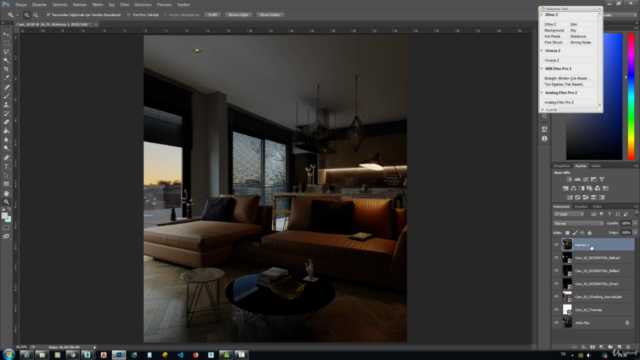The width and height of the screenshot is (640, 360).
Task: Select the Type tool
Action: [6, 167]
